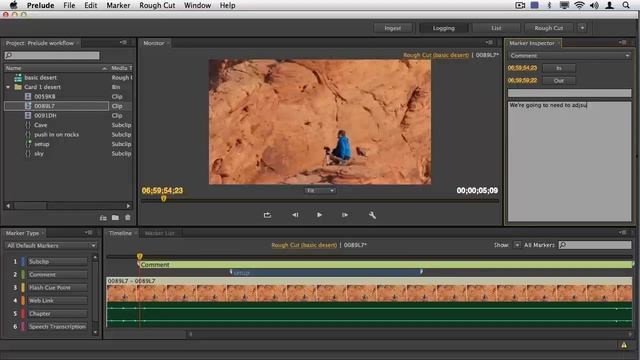
Task: Play the clip in Monitor
Action: click(319, 215)
